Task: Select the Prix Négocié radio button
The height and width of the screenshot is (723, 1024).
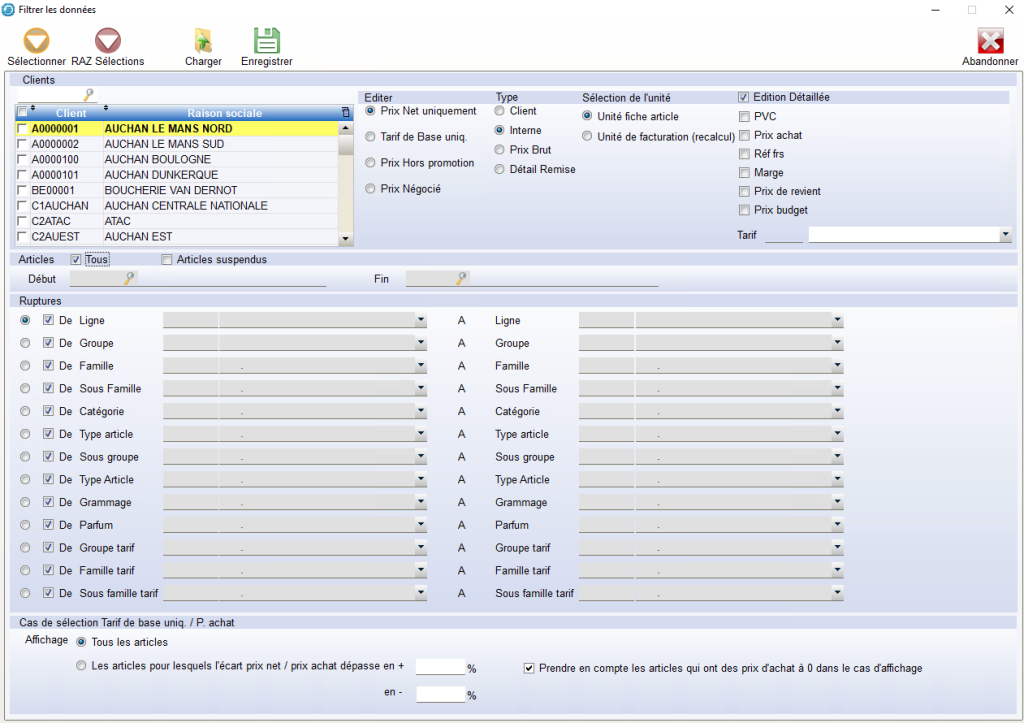Action: coord(371,189)
